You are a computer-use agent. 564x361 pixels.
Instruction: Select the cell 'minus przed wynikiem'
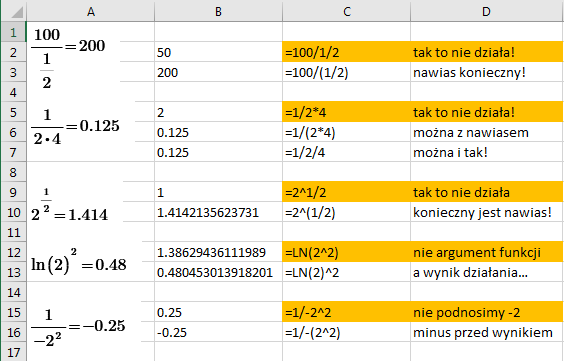click(487, 332)
